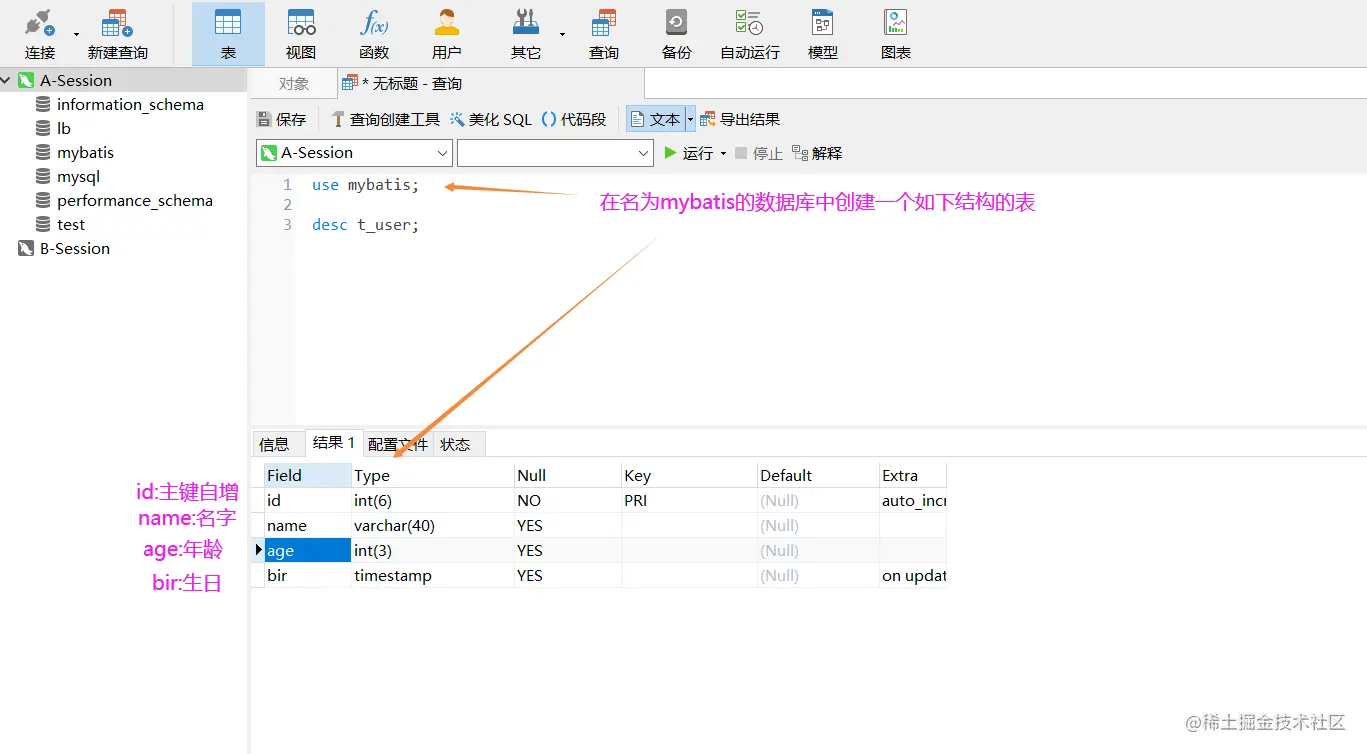Click Beautify SQL (美化 SQL)
This screenshot has width=1367, height=754.
pyautogui.click(x=491, y=119)
